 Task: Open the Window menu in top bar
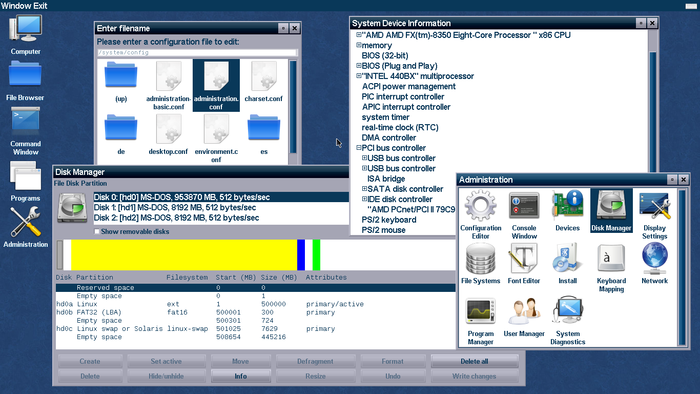coord(11,5)
